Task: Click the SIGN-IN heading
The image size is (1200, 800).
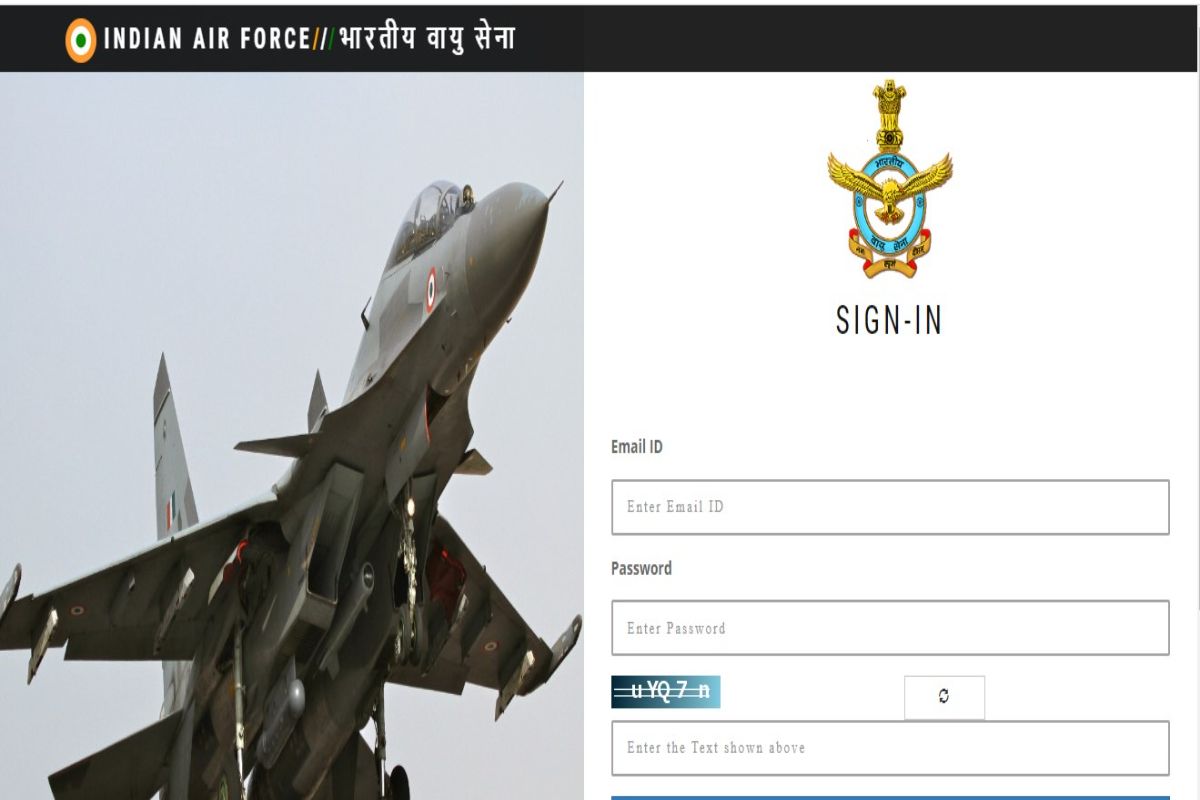Action: [x=890, y=321]
